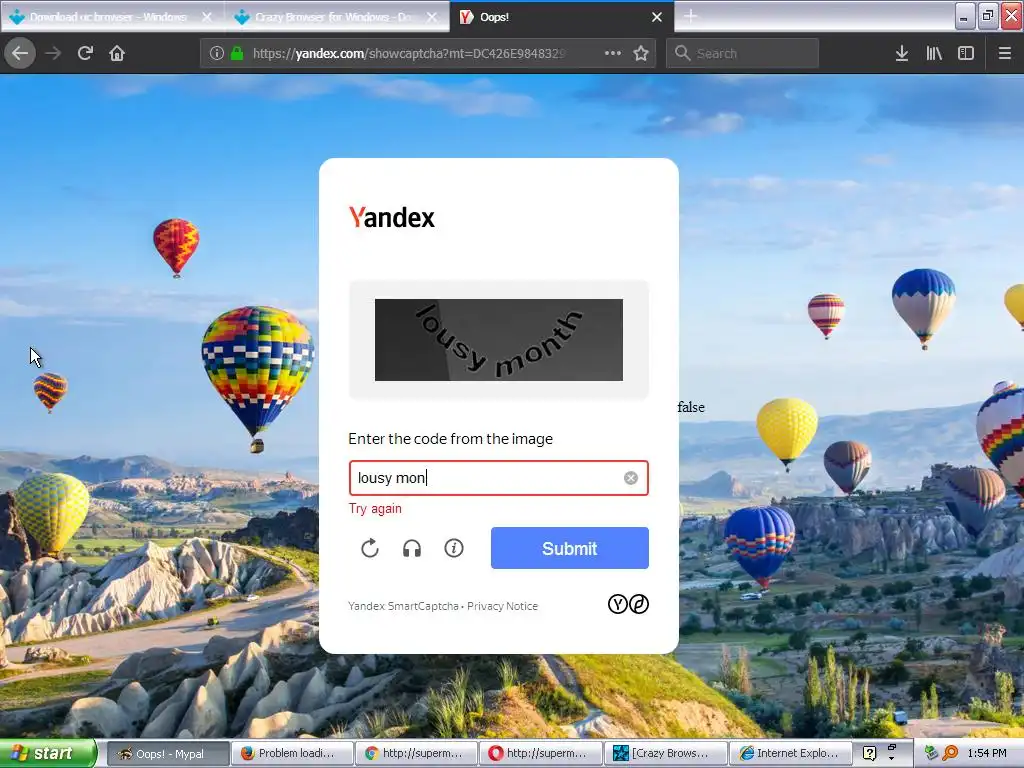Click the Try again error text

(375, 509)
